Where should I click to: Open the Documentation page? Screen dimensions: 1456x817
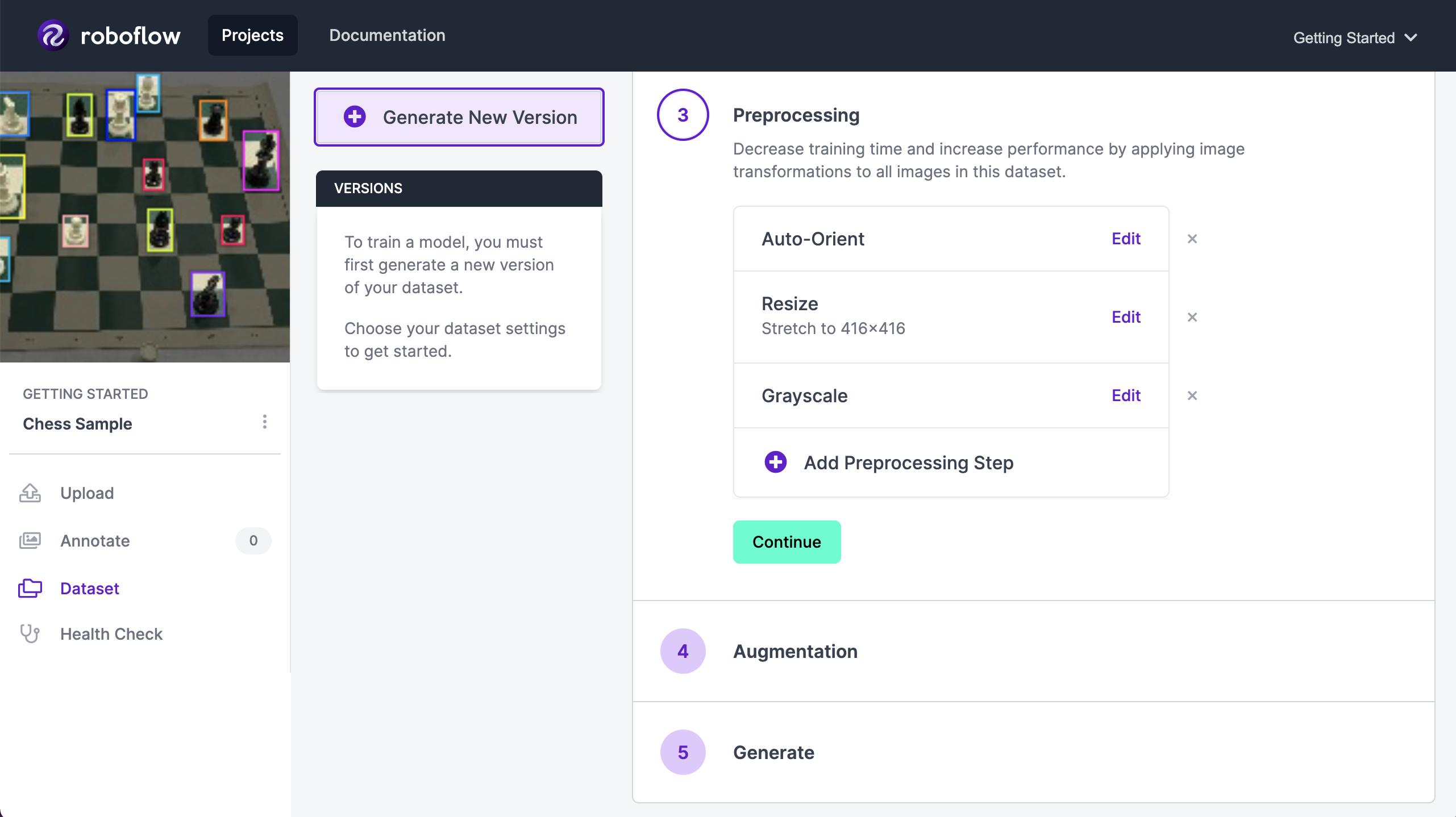387,35
